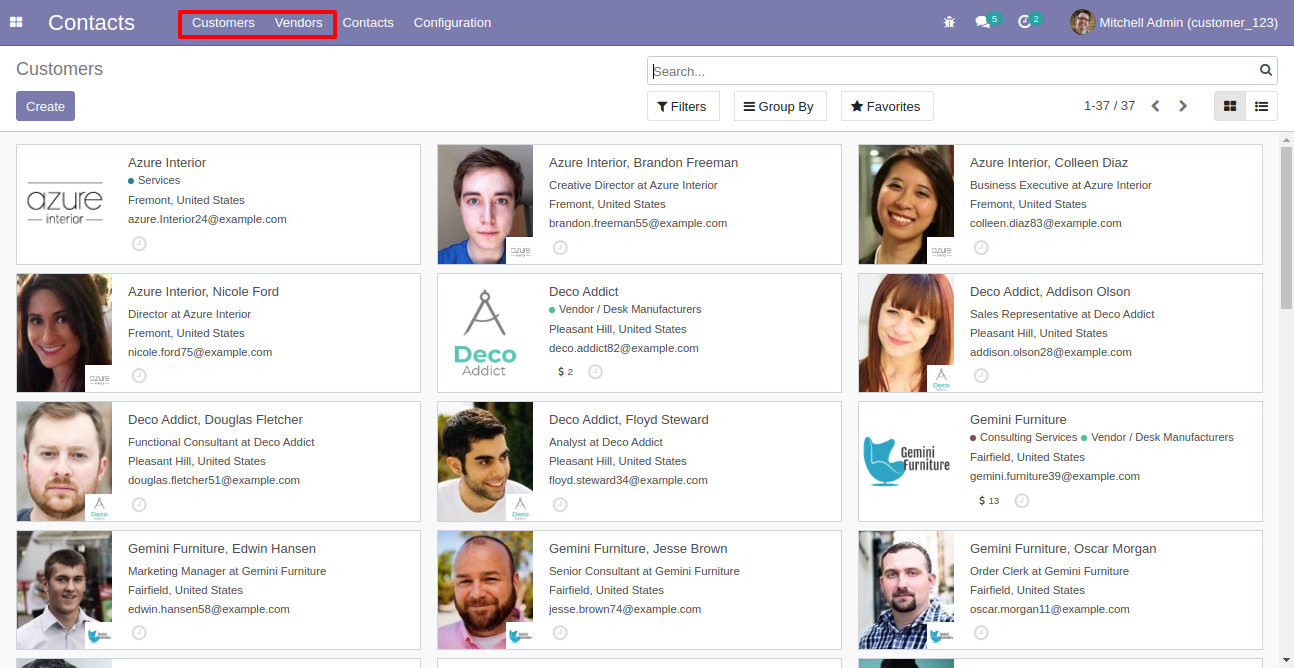Open Deco Addict company card
The height and width of the screenshot is (668, 1294).
[x=639, y=333]
